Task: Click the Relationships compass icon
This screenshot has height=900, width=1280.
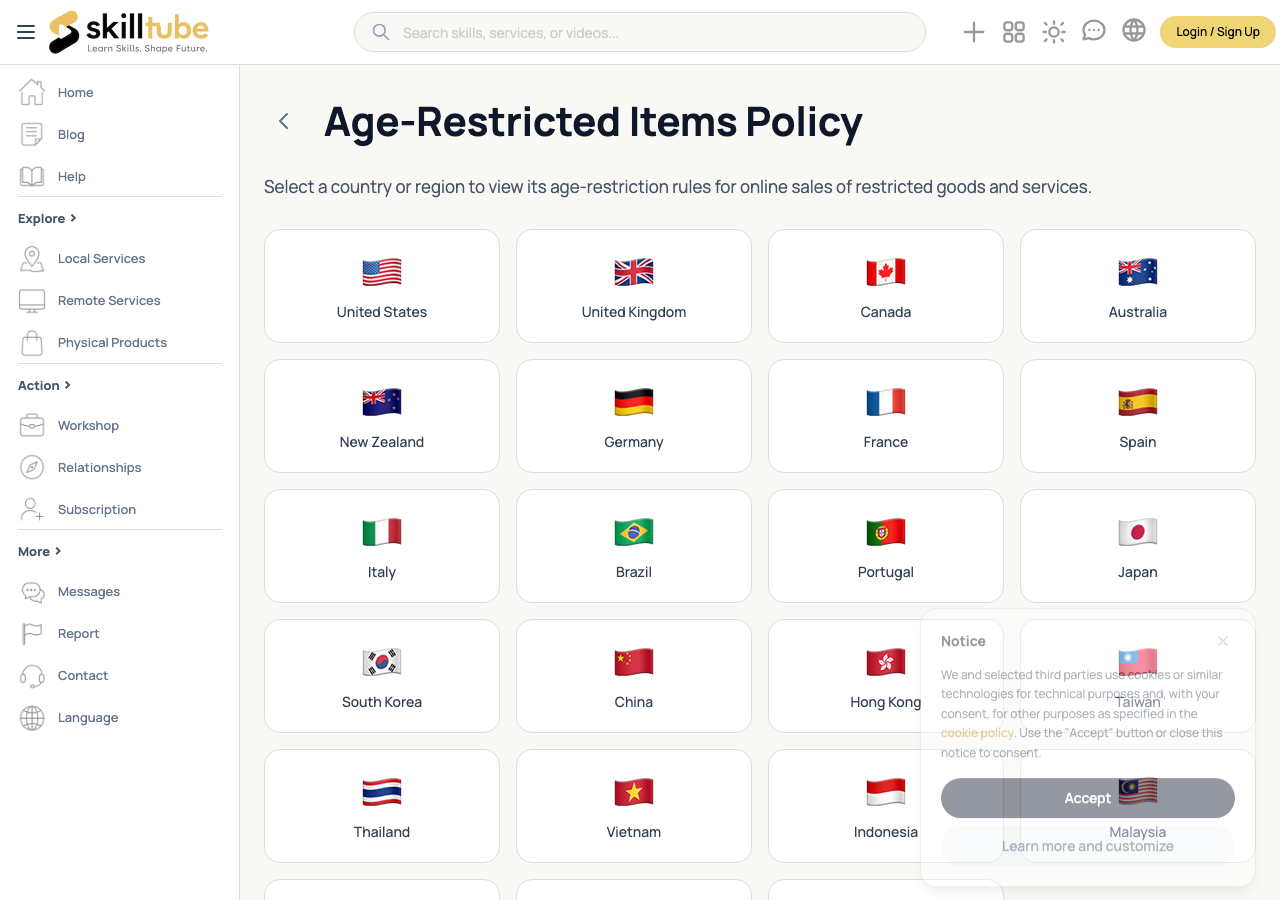Action: click(x=32, y=467)
